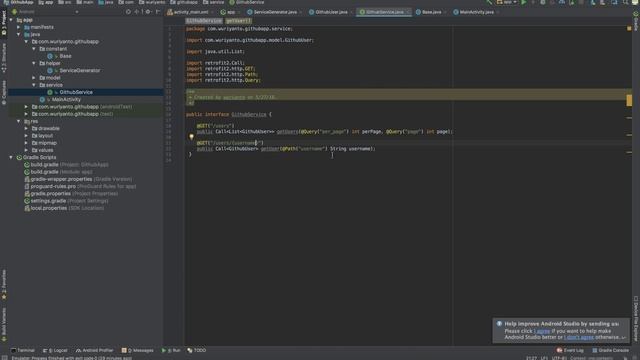The image size is (640, 360).
Task: Click the getUser() breadcrumb in the editor
Action: 238,21
